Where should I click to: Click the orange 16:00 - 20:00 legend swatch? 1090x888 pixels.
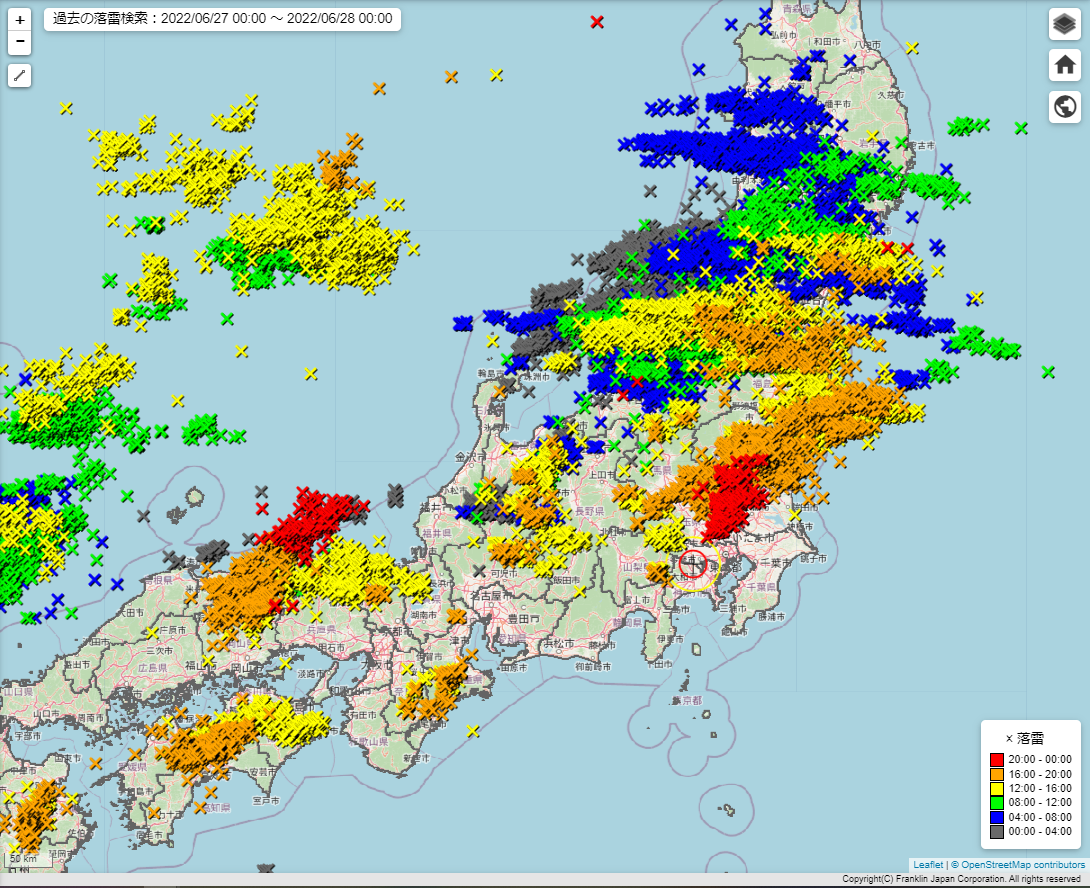pos(996,774)
